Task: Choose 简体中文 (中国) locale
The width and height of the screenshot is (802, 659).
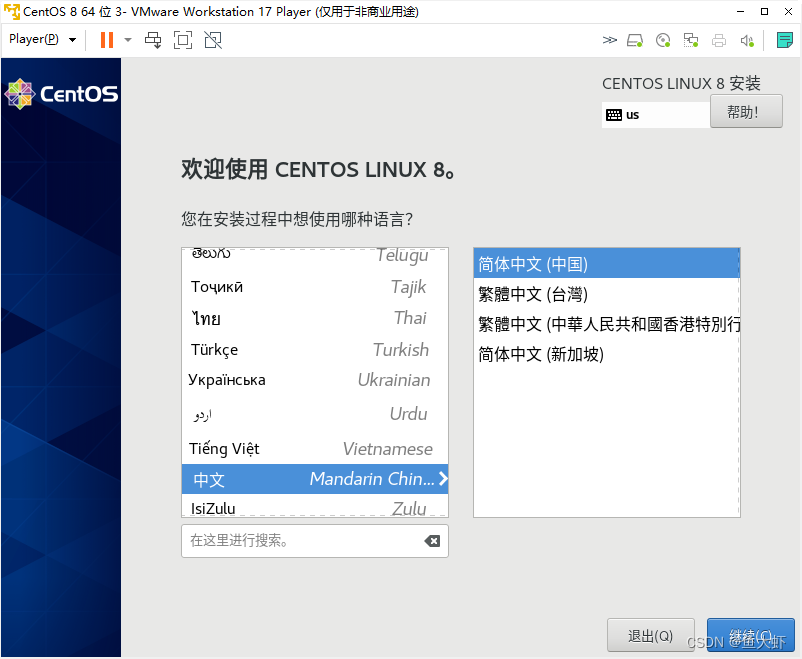Action: 607,264
